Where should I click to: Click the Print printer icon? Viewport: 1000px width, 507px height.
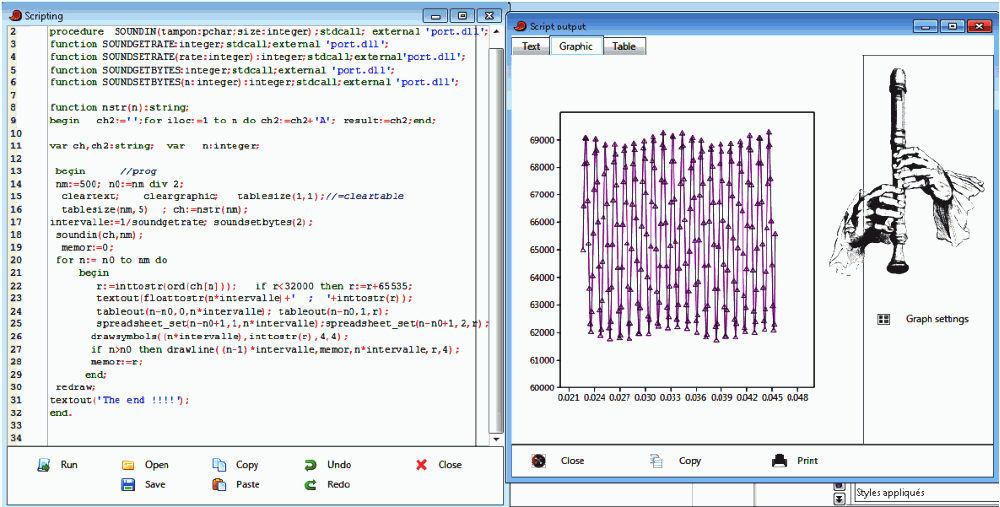coord(779,460)
